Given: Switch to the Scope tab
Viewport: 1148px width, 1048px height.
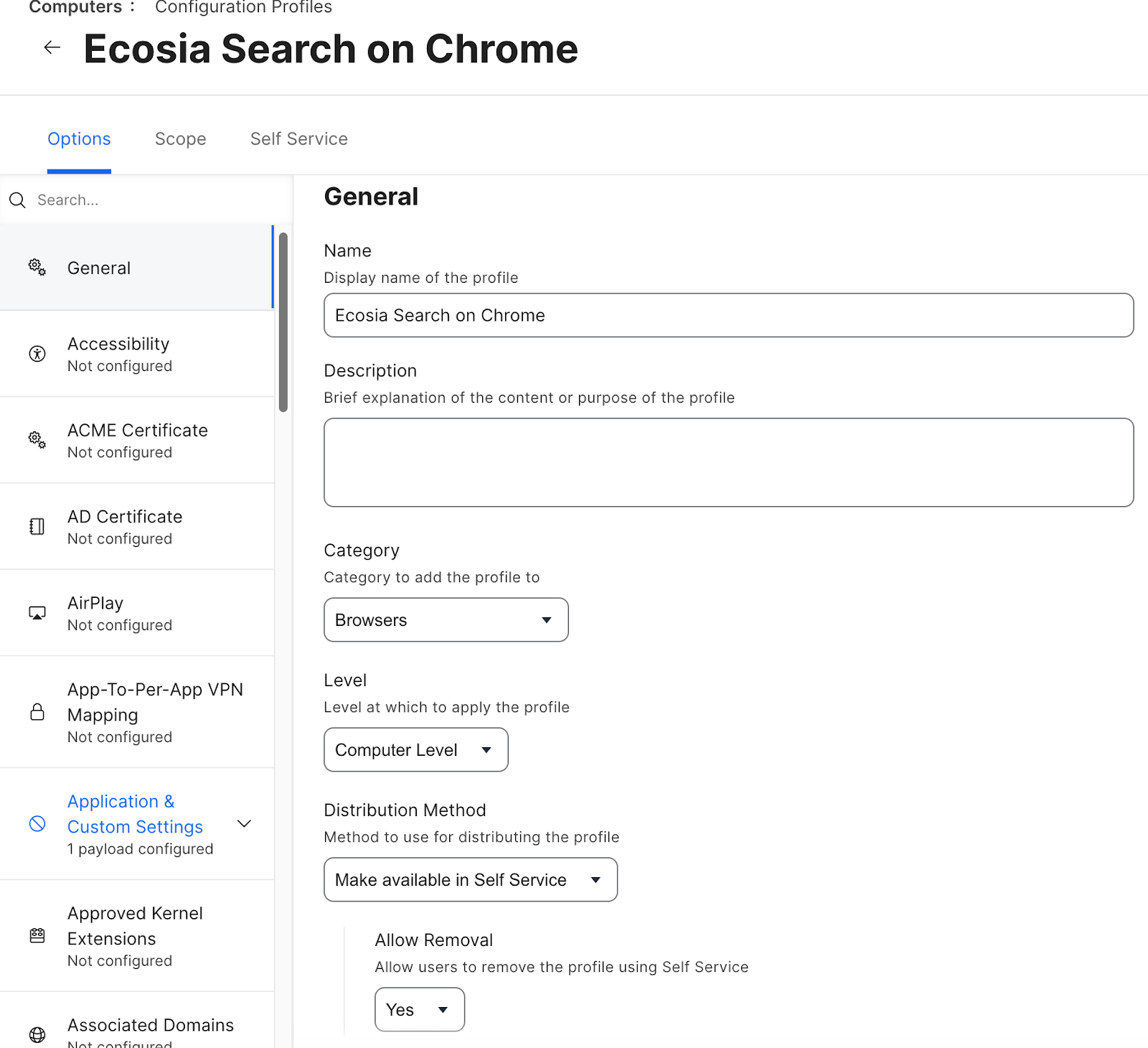Looking at the screenshot, I should click(181, 139).
